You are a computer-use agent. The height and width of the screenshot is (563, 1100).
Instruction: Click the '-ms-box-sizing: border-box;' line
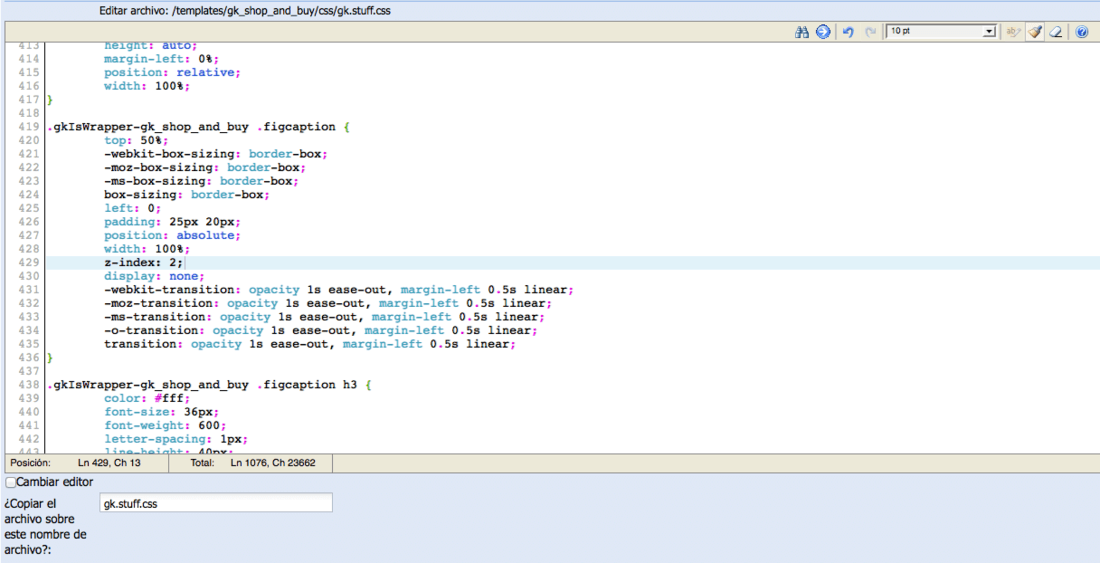click(201, 181)
